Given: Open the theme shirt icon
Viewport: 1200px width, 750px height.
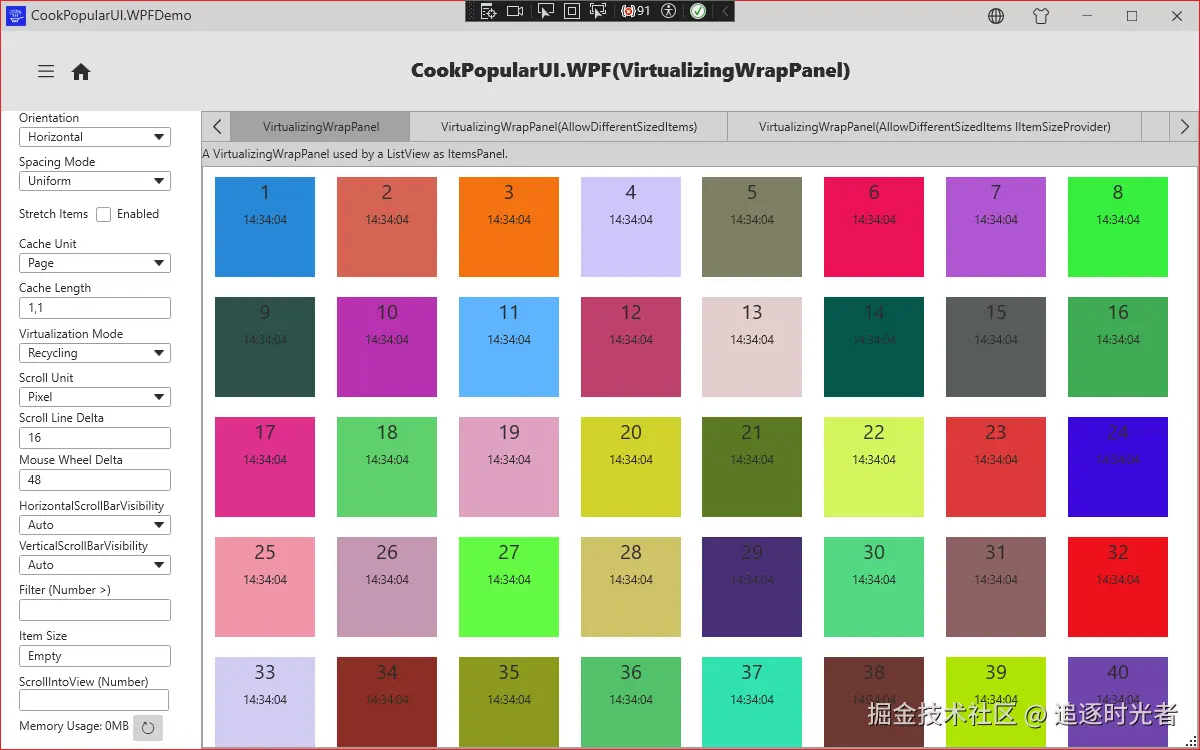Looking at the screenshot, I should pyautogui.click(x=1042, y=15).
